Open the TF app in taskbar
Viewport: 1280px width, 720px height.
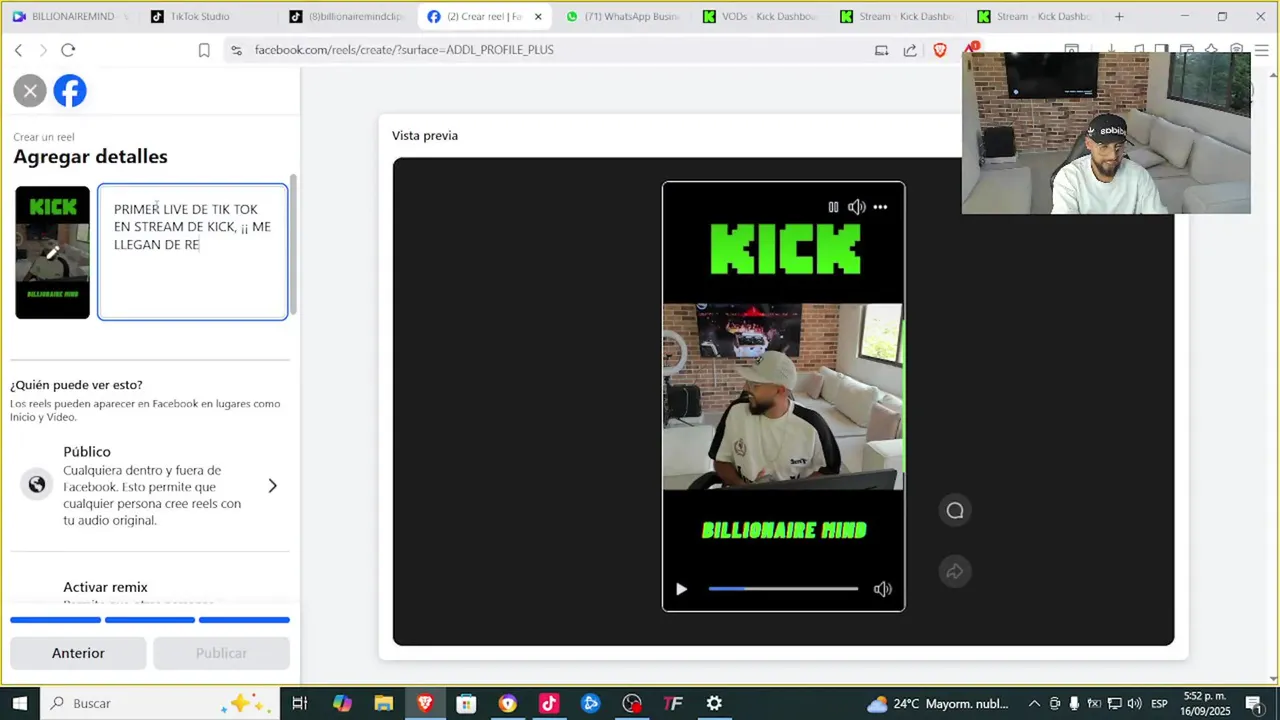(x=673, y=703)
